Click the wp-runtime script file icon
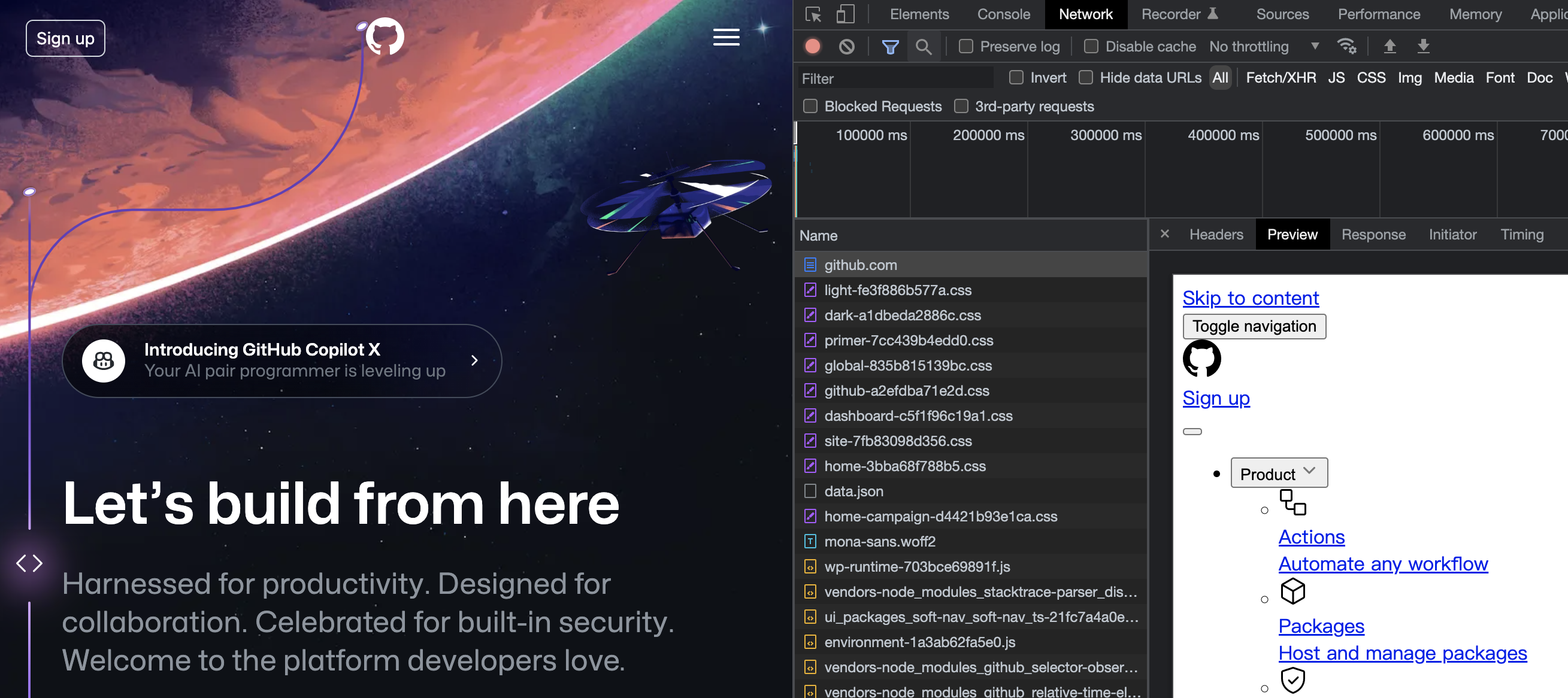The image size is (1568, 698). (x=810, y=566)
